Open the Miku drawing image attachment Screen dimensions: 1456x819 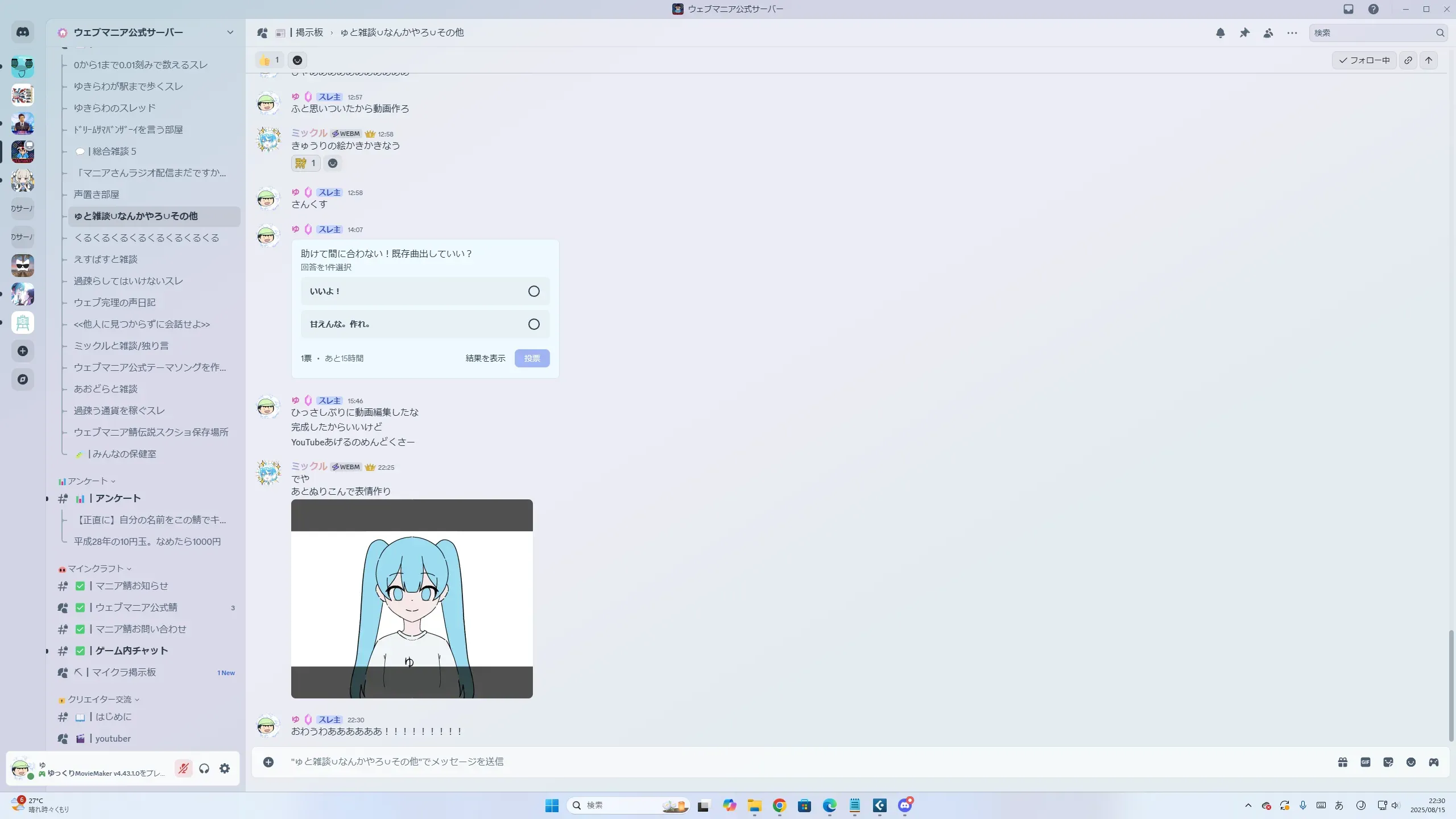412,598
